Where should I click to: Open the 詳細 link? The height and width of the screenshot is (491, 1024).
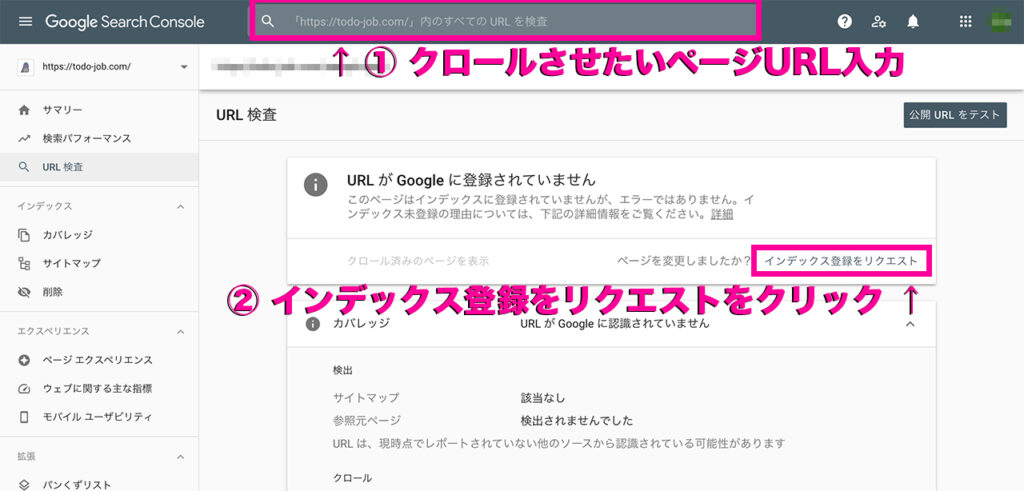(722, 214)
